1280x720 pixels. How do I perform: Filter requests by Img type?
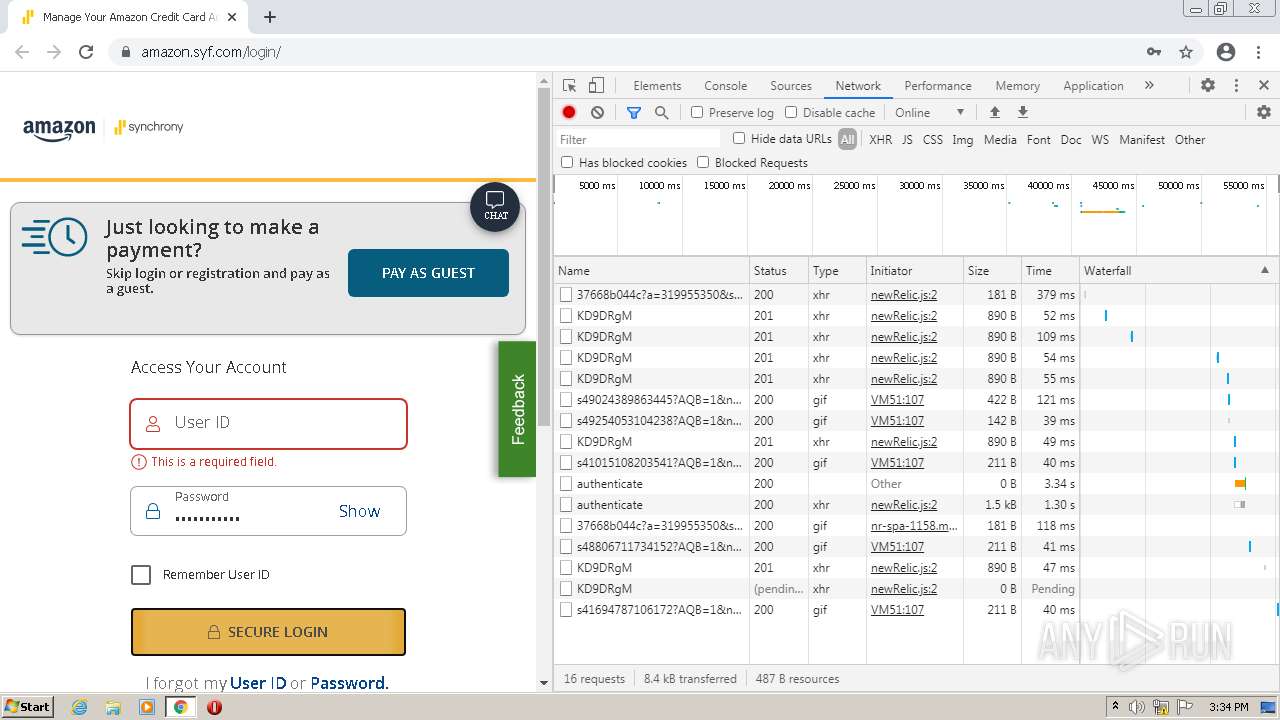(x=963, y=140)
